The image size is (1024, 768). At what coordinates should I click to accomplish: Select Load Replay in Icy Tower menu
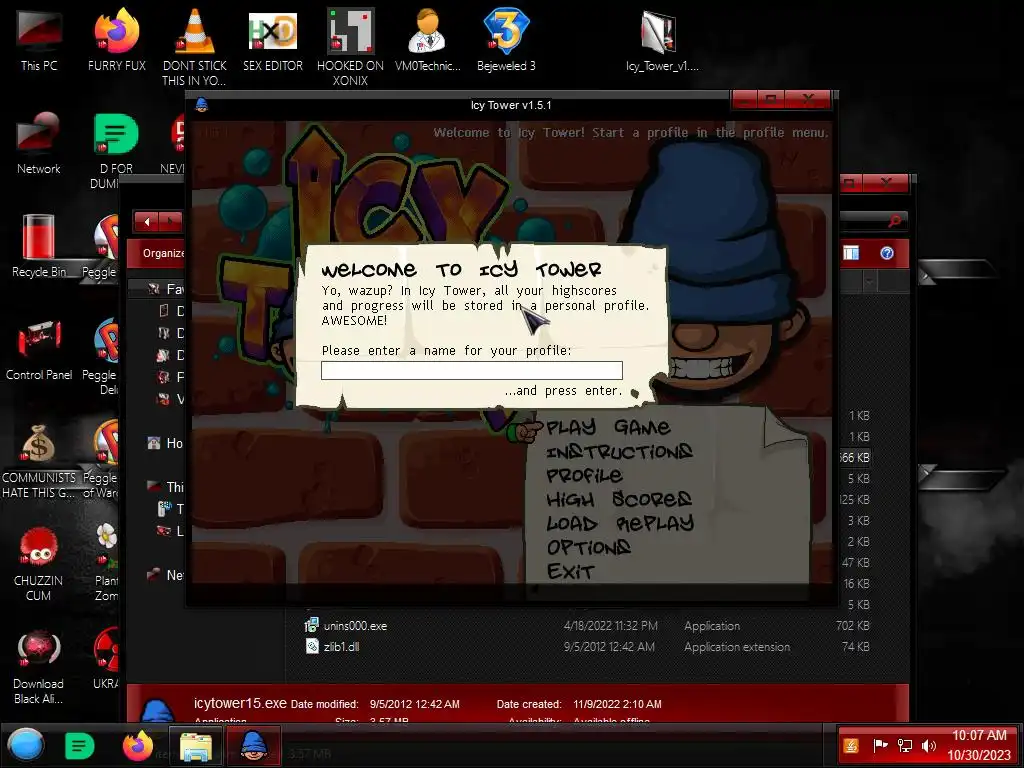(x=620, y=524)
